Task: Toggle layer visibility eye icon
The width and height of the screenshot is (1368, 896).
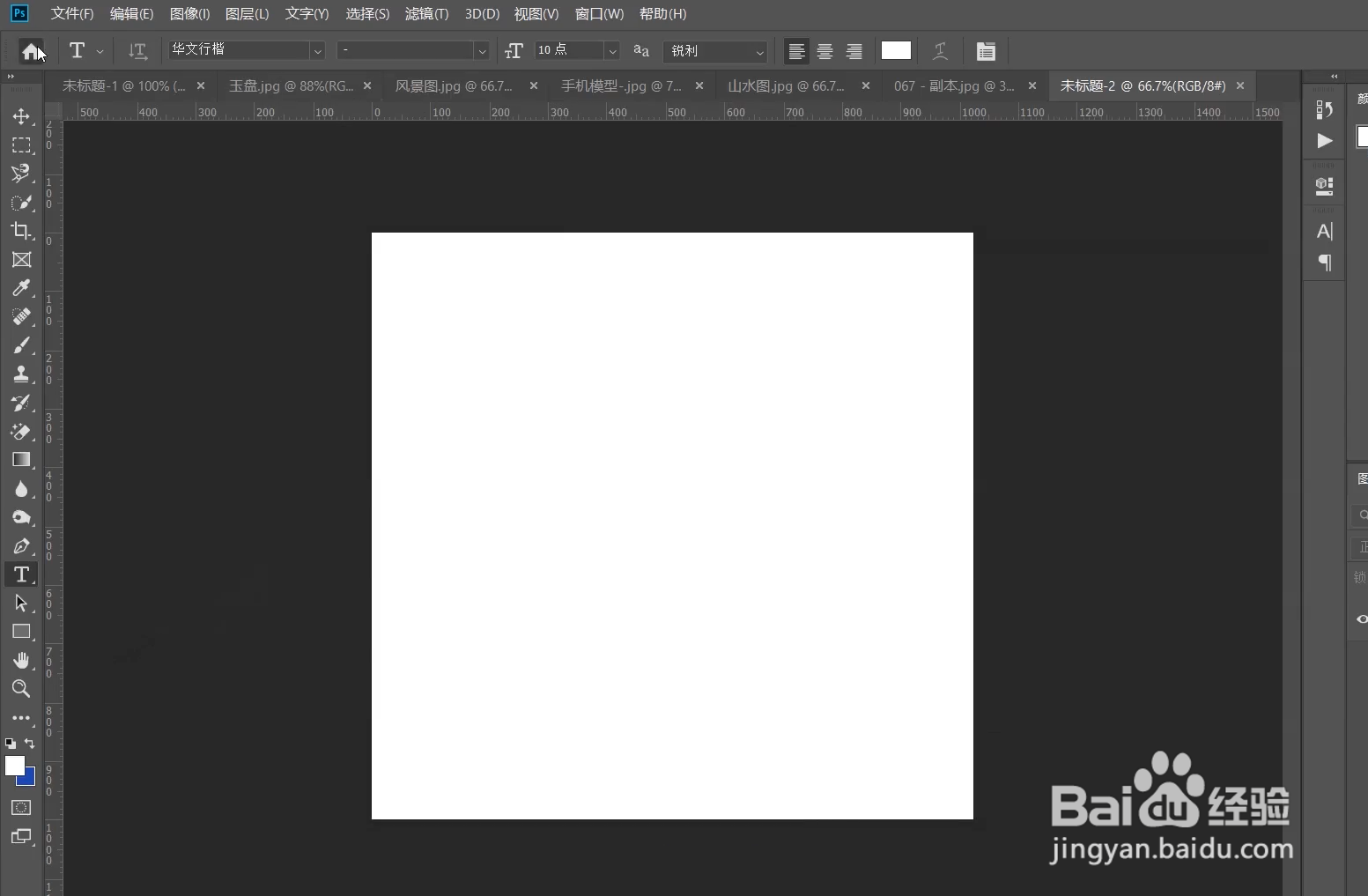Action: [1362, 619]
